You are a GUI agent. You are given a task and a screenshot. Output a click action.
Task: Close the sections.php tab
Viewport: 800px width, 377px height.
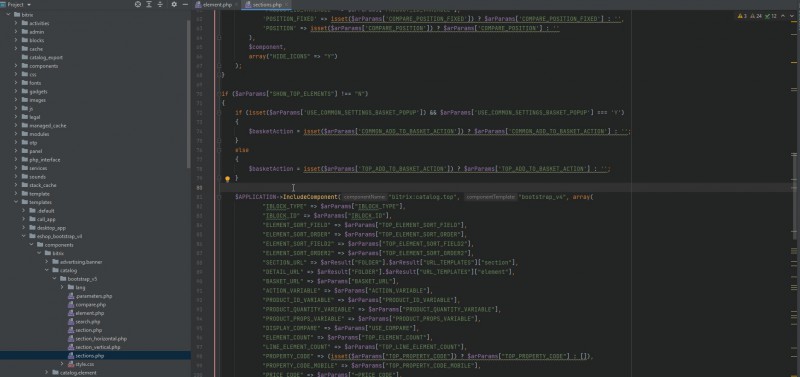pyautogui.click(x=287, y=5)
